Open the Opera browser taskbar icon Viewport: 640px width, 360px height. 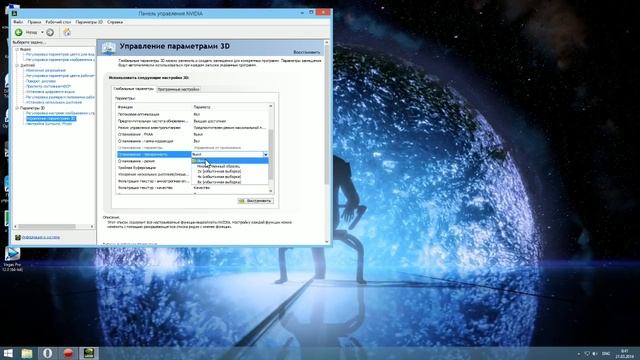(x=48, y=353)
